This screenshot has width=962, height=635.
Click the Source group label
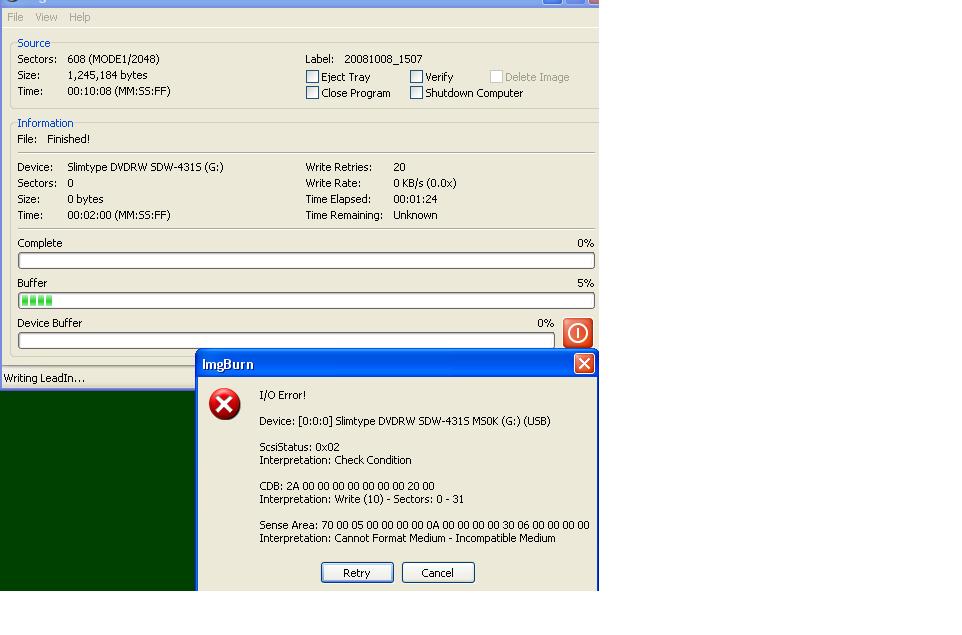(34, 43)
